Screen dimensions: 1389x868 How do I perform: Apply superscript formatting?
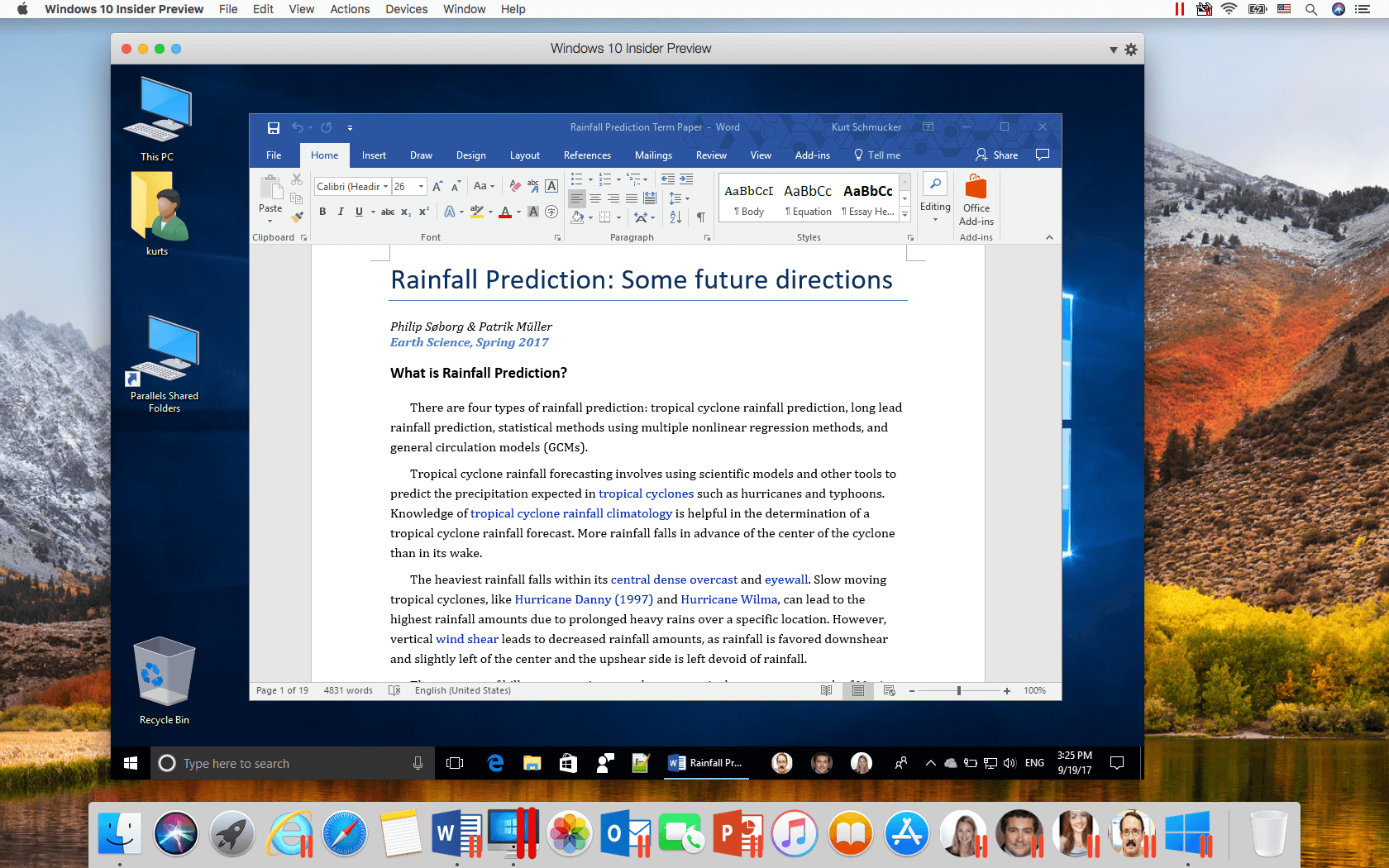(423, 212)
